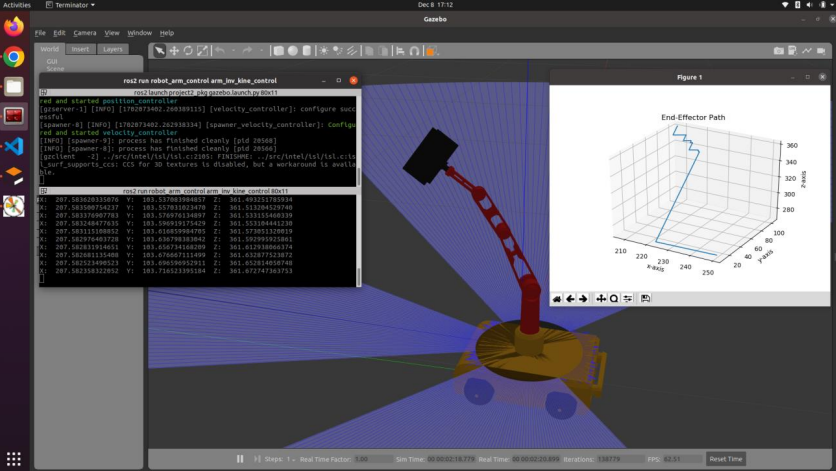Toggle the pan/move axes tool in Figure 1
This screenshot has height=471, width=836.
click(601, 298)
